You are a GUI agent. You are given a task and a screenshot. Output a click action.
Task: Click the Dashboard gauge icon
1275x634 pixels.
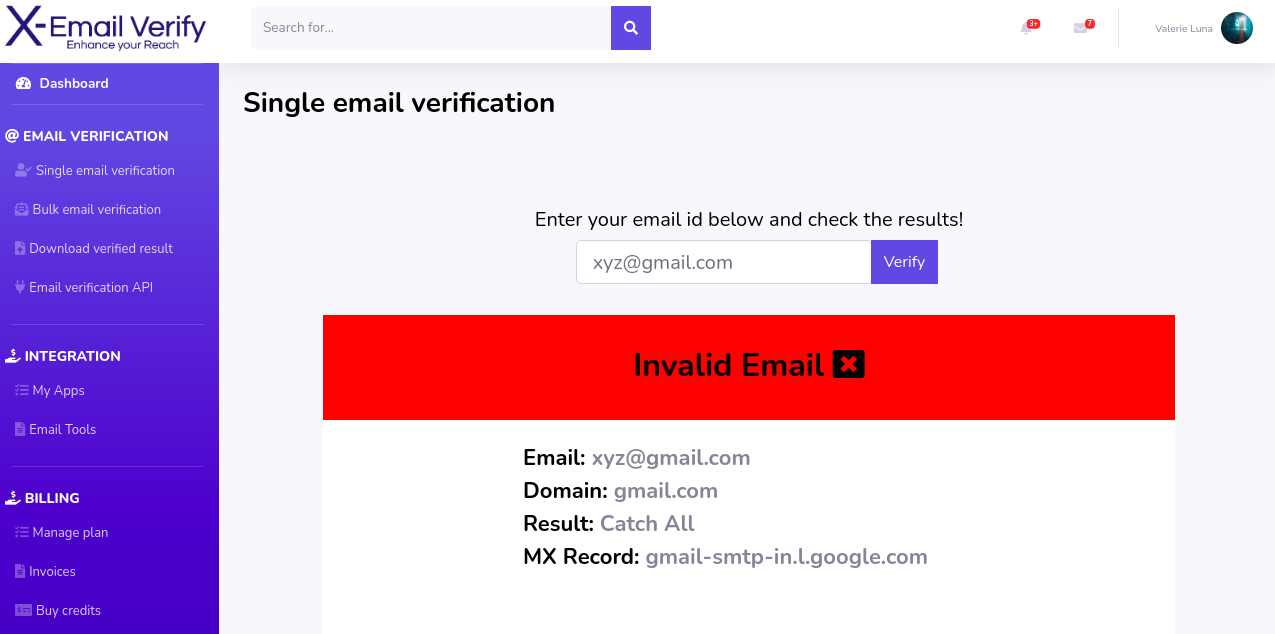[x=24, y=84]
